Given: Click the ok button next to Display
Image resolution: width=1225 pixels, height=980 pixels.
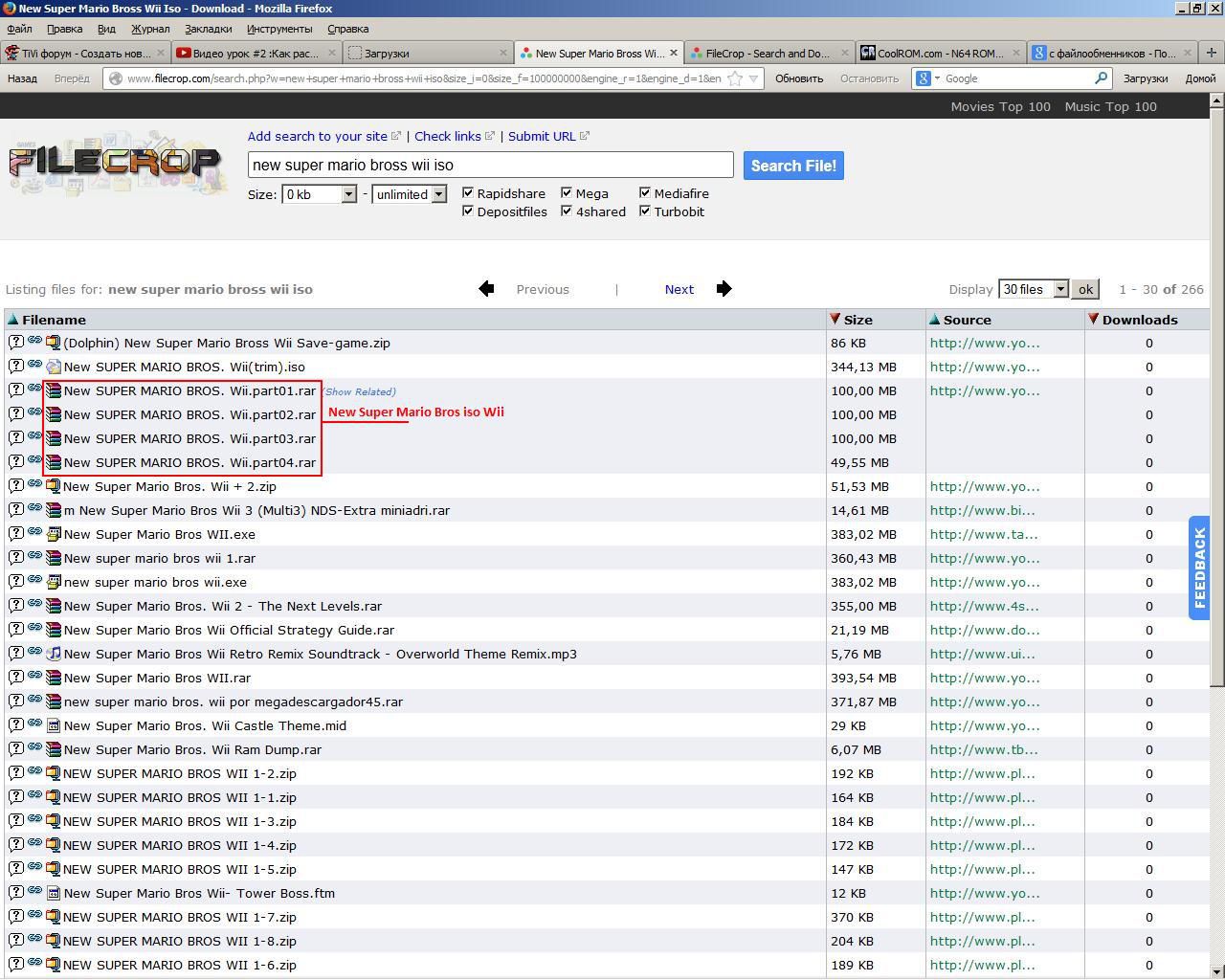Looking at the screenshot, I should coord(1085,289).
